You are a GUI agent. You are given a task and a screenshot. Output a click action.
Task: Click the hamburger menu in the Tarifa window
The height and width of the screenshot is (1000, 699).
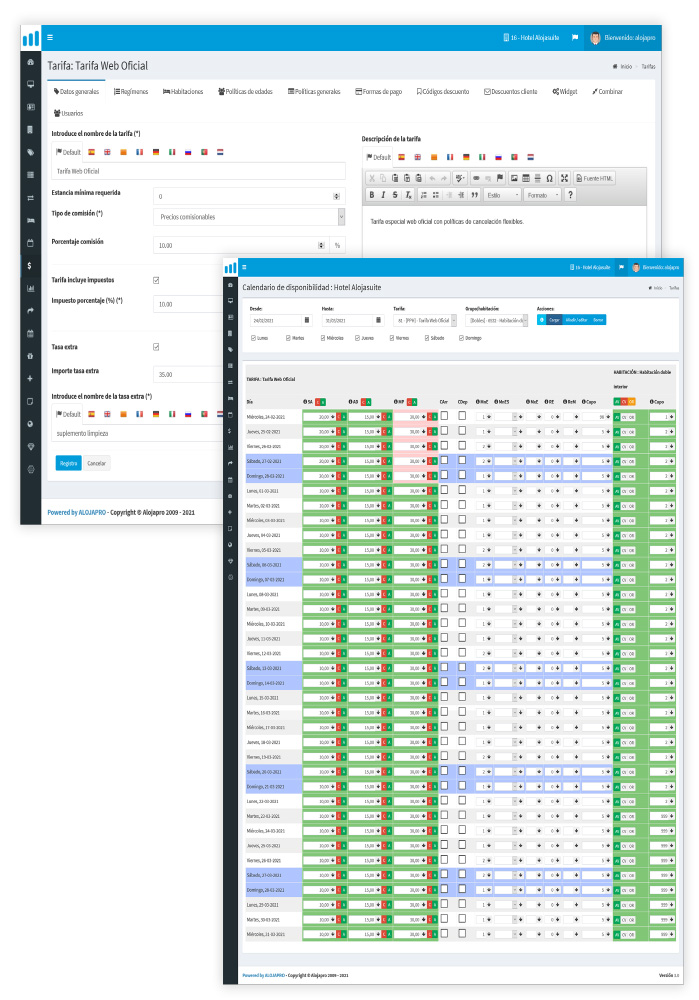click(50, 37)
